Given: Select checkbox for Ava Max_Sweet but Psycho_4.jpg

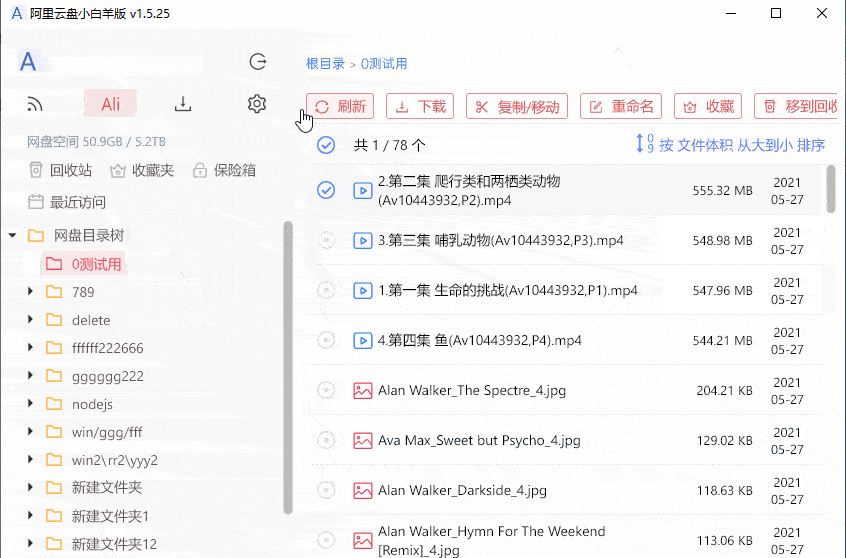Looking at the screenshot, I should click(326, 440).
